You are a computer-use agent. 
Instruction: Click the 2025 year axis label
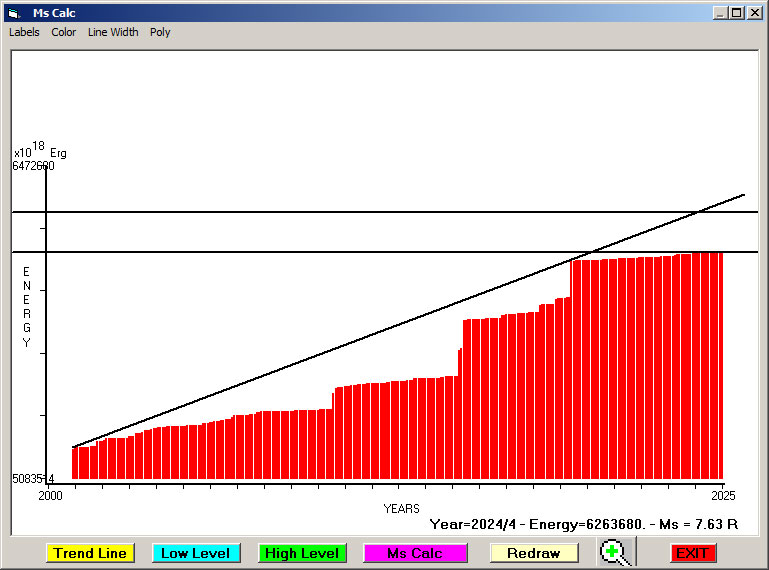pyautogui.click(x=722, y=495)
